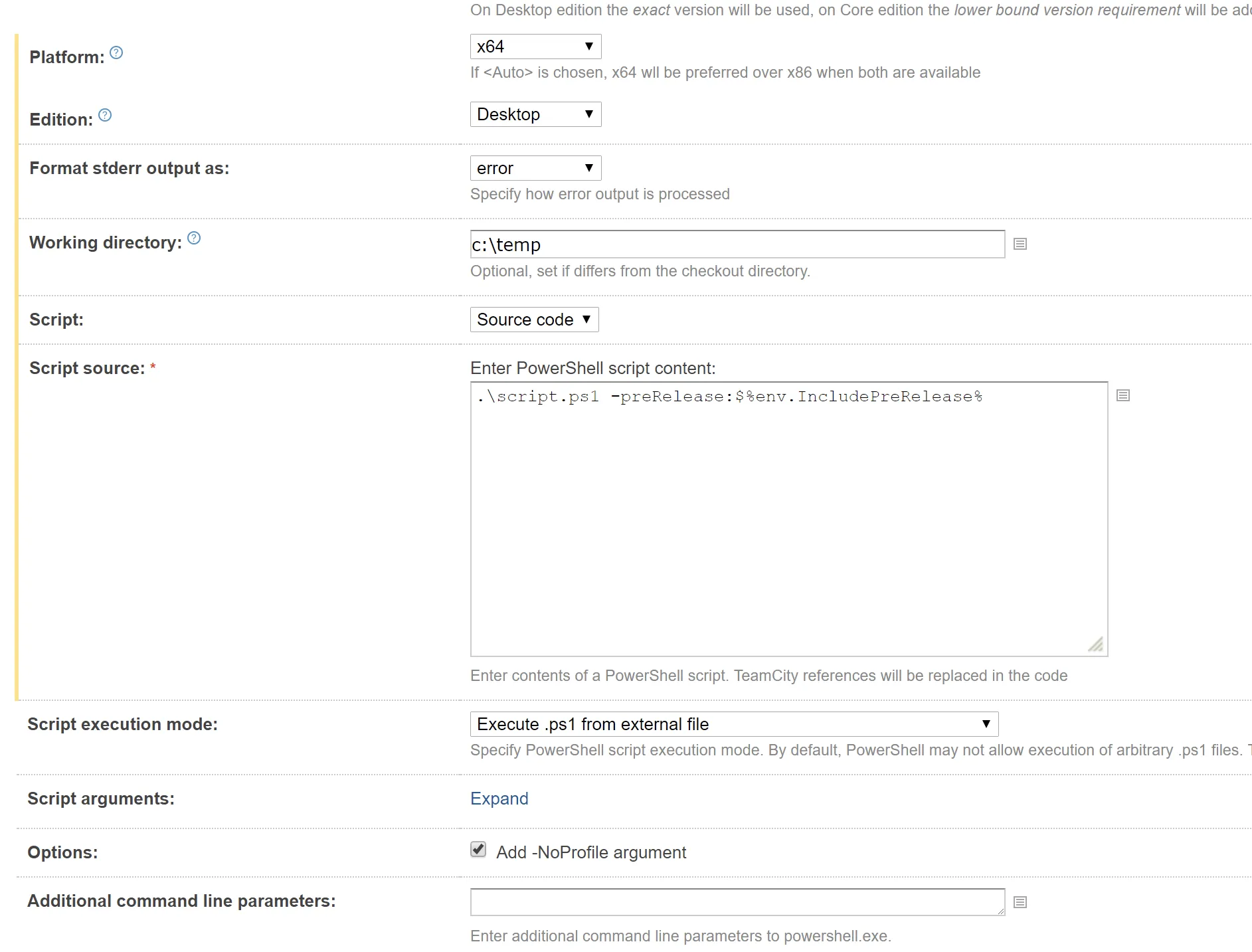Image resolution: width=1252 pixels, height=952 pixels.
Task: Click the Working directory text field
Action: (x=737, y=244)
